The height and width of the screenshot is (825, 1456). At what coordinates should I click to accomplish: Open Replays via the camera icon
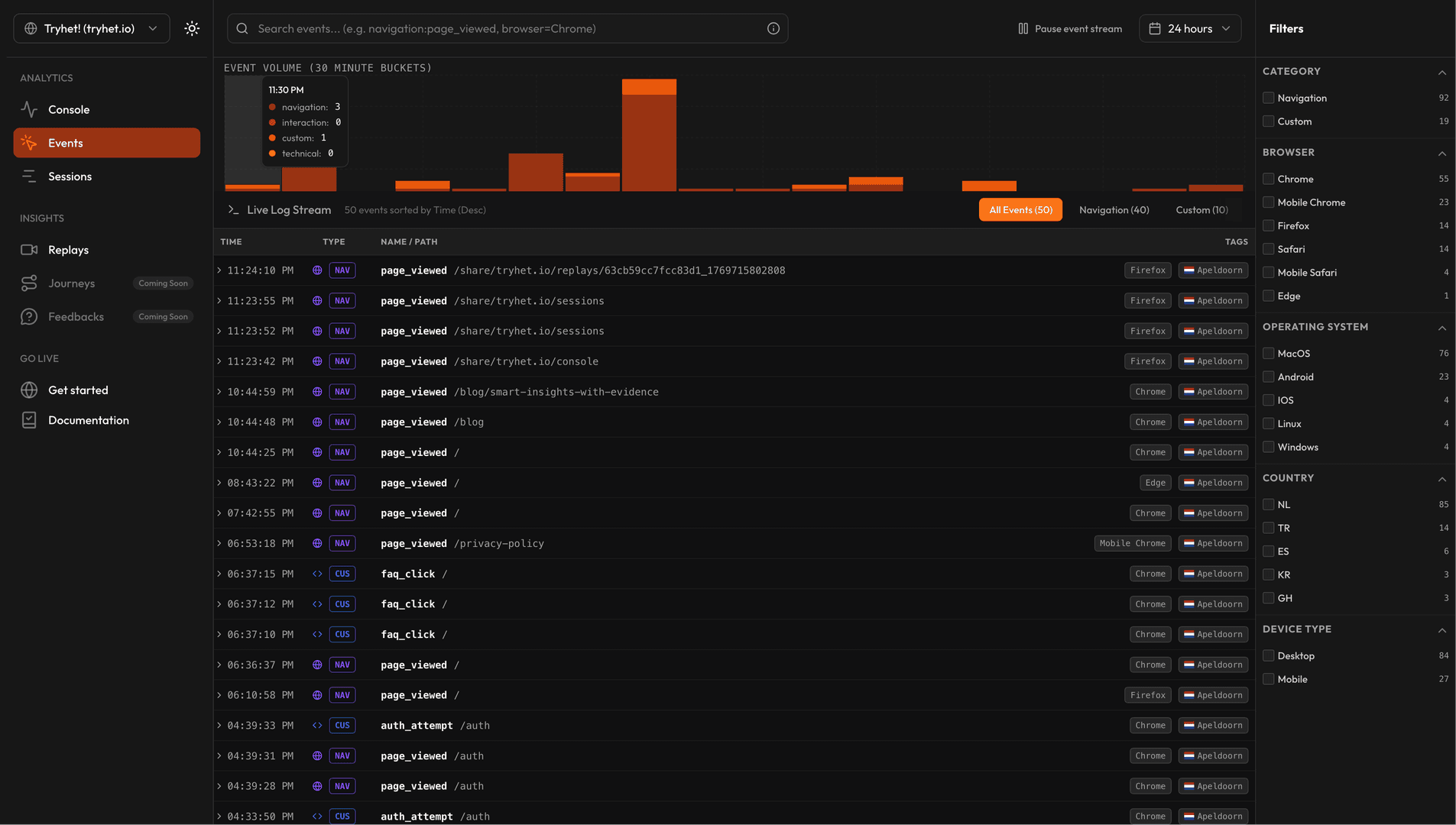click(29, 250)
